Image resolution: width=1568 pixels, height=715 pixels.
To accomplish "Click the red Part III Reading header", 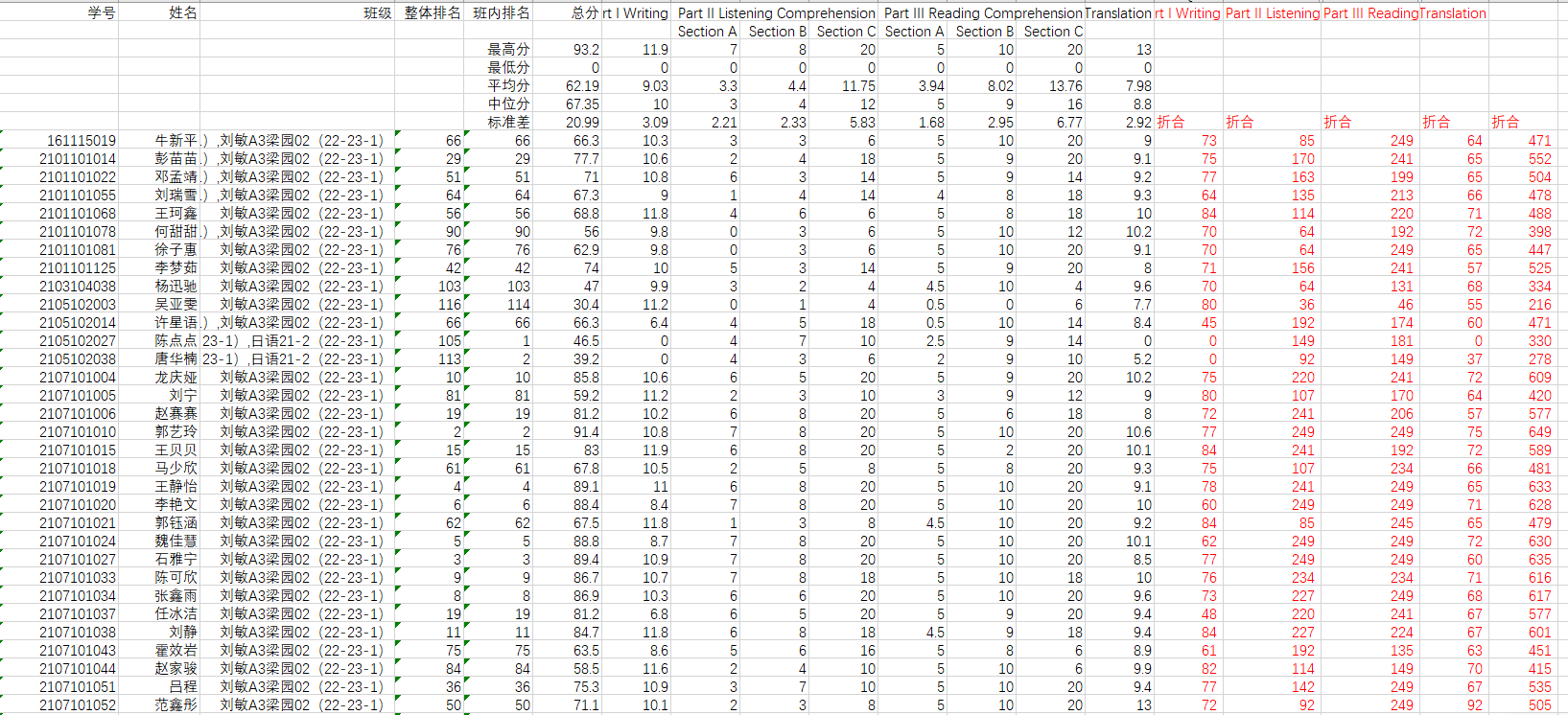I will (1369, 13).
